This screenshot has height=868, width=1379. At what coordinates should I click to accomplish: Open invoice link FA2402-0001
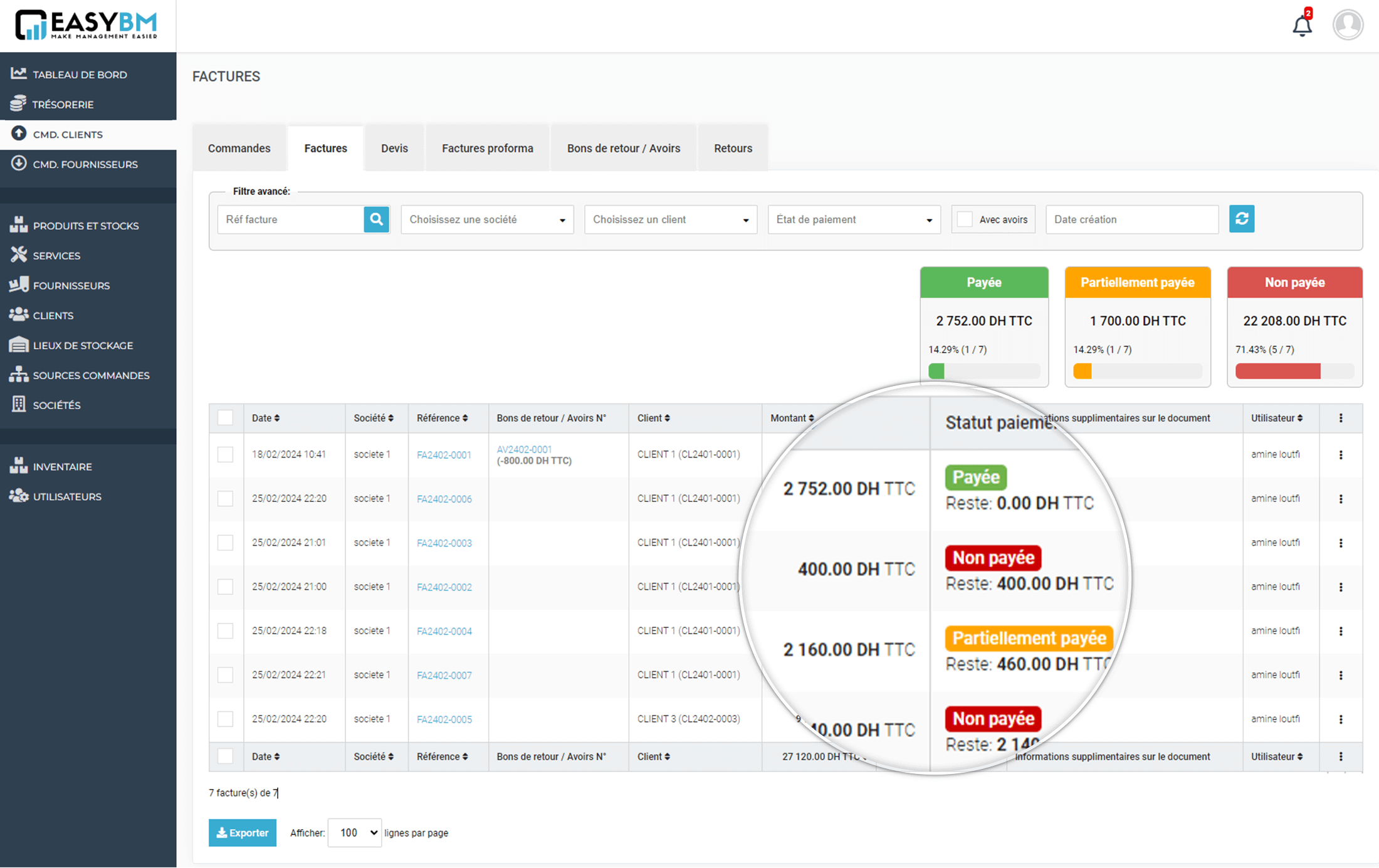click(x=444, y=455)
